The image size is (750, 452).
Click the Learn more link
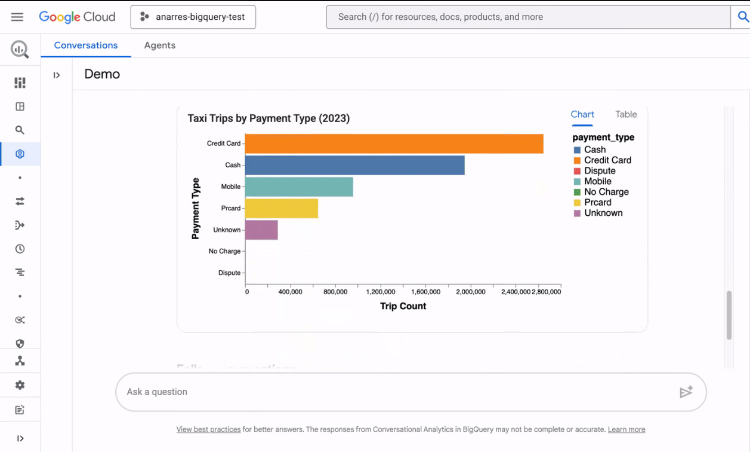tap(626, 429)
